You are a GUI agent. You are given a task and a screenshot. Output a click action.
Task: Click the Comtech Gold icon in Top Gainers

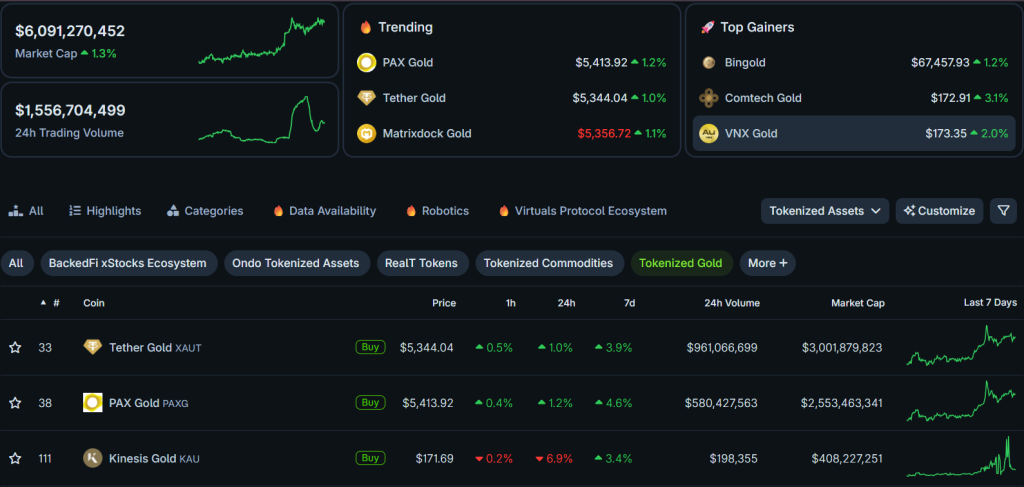708,98
